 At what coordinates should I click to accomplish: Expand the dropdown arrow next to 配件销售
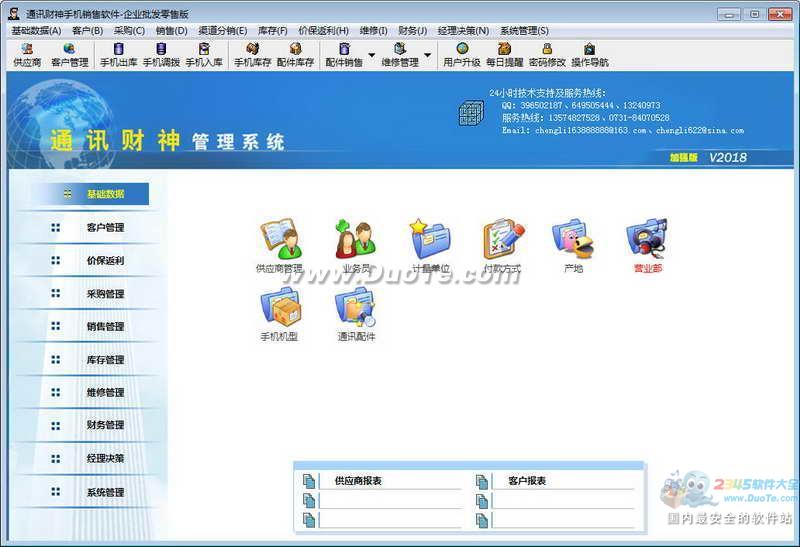[371, 55]
